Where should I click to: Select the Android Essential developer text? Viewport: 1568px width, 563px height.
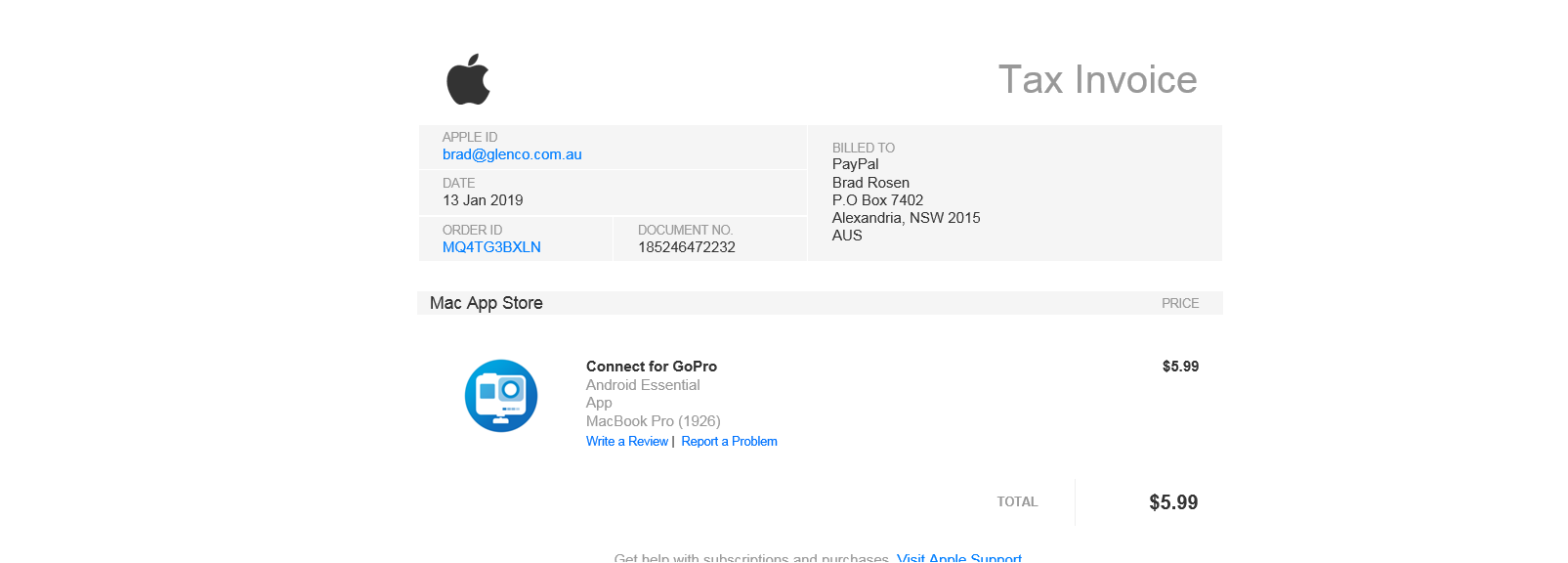[x=643, y=385]
